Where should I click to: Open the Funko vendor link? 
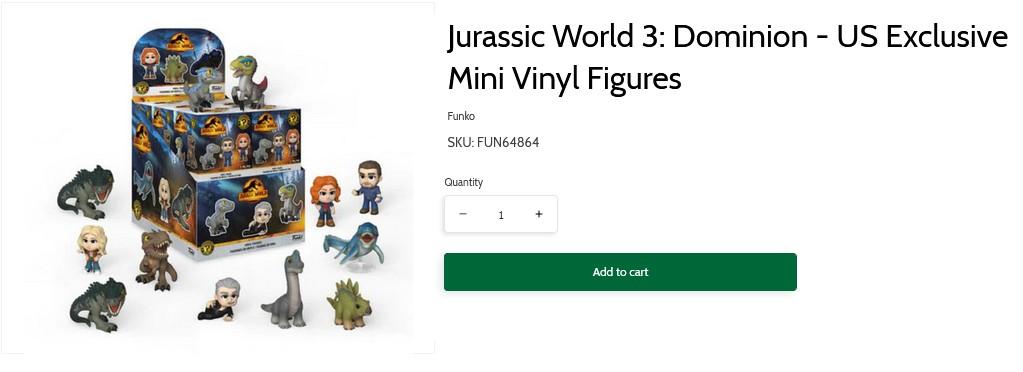[x=461, y=116]
